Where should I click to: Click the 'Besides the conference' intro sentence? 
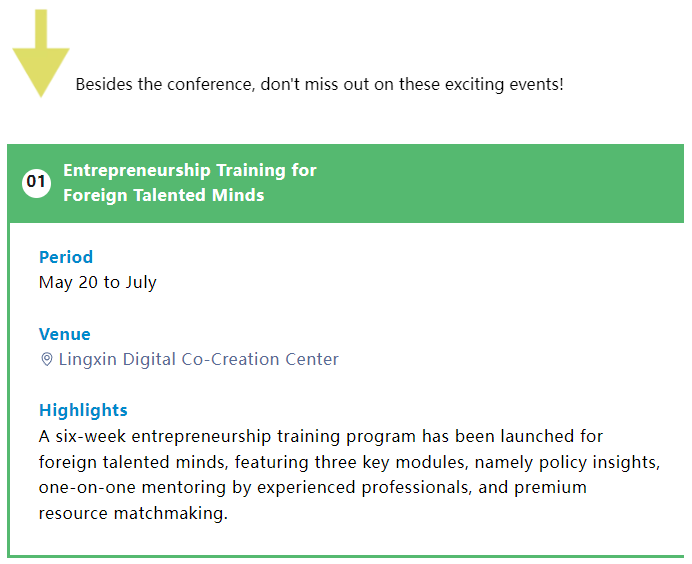coord(320,84)
